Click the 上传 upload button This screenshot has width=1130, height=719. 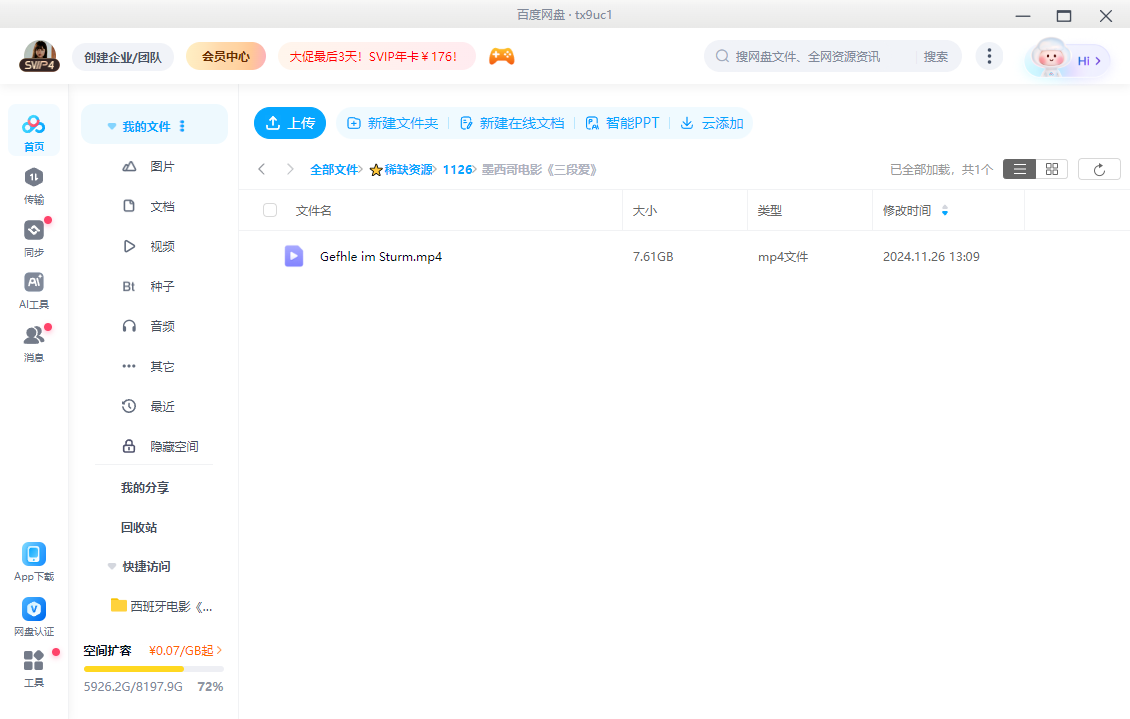tap(290, 123)
